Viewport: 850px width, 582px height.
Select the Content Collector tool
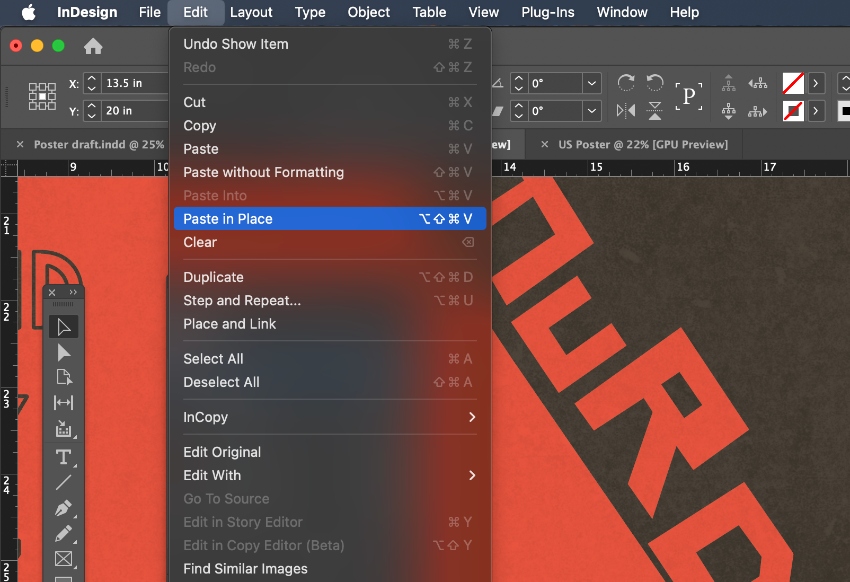tap(63, 429)
